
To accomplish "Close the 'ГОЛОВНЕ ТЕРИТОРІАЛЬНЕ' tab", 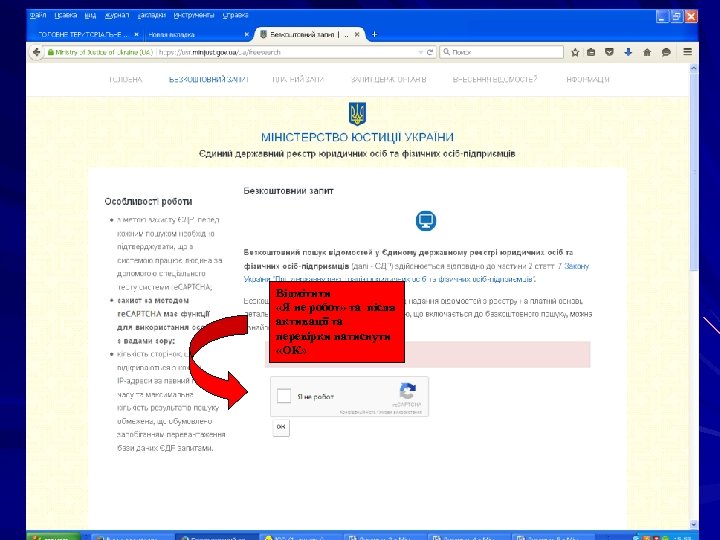I will point(136,34).
